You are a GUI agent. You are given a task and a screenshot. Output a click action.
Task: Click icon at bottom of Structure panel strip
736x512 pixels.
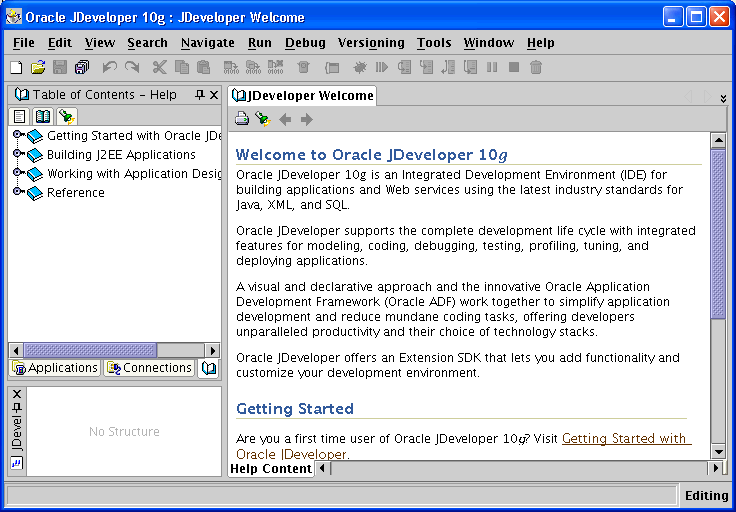[x=16, y=464]
